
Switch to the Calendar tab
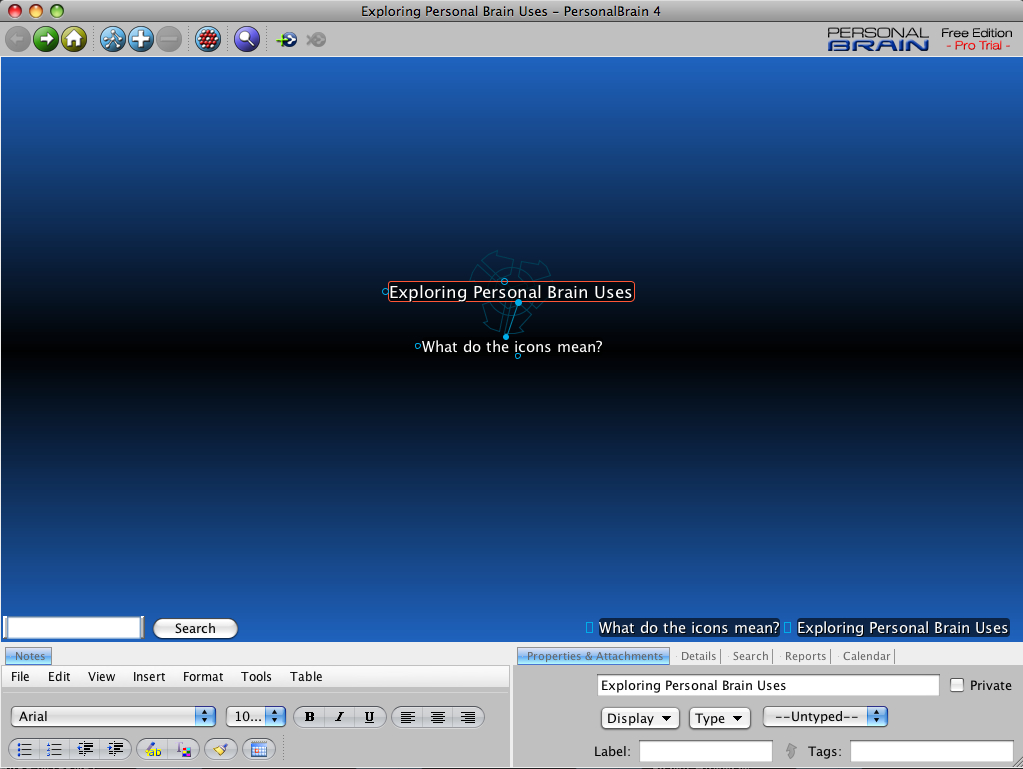point(866,656)
